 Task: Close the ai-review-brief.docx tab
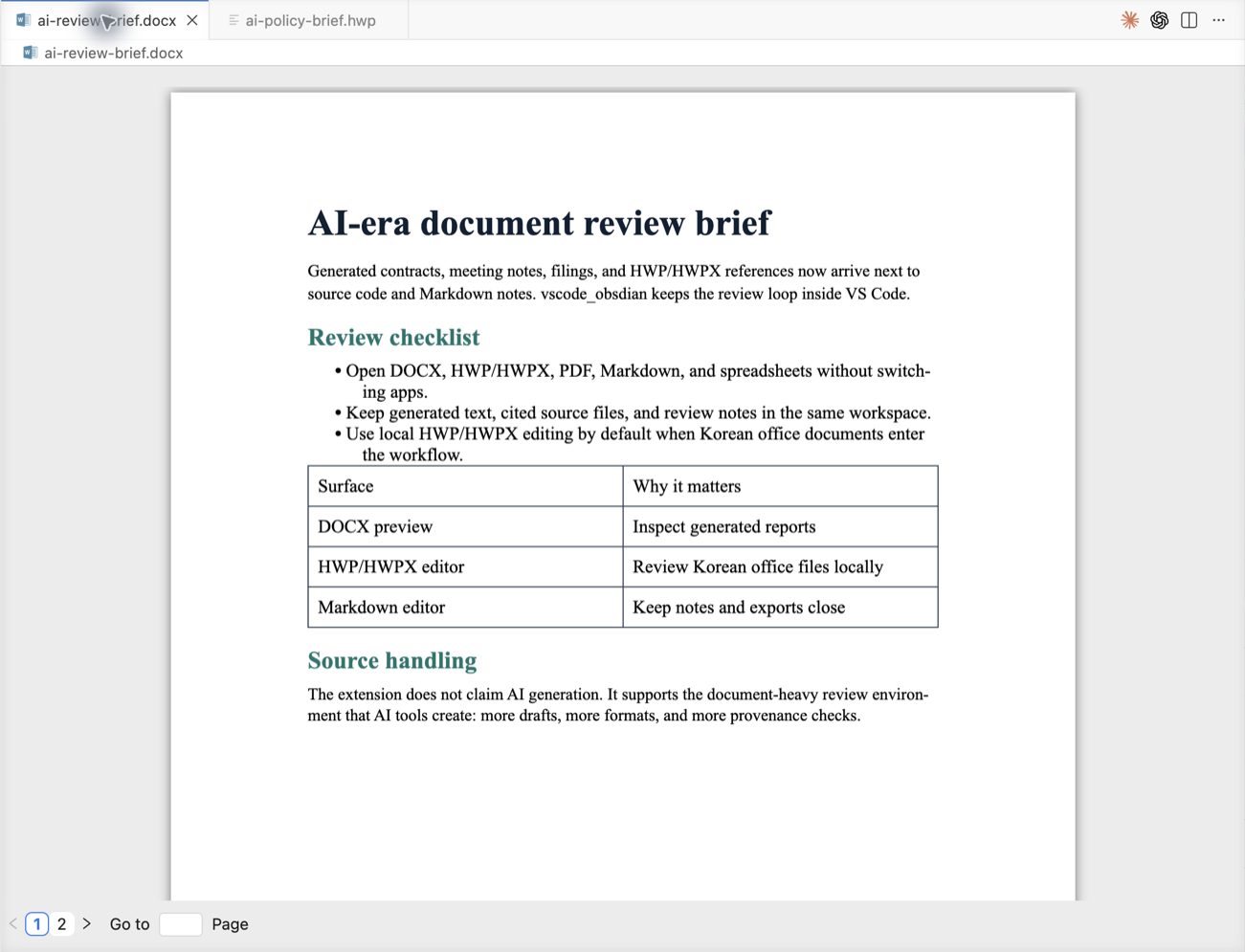[x=192, y=20]
